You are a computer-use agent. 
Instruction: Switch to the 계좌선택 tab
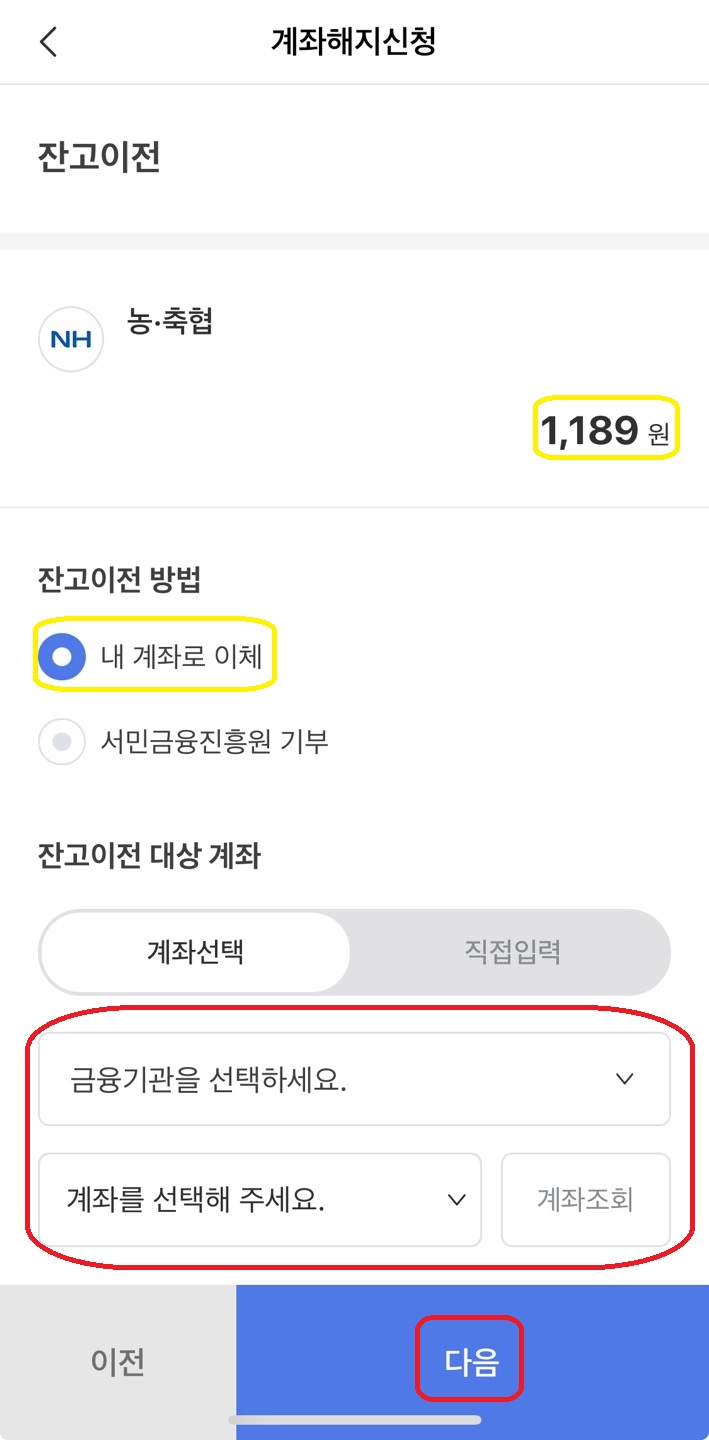[193, 952]
